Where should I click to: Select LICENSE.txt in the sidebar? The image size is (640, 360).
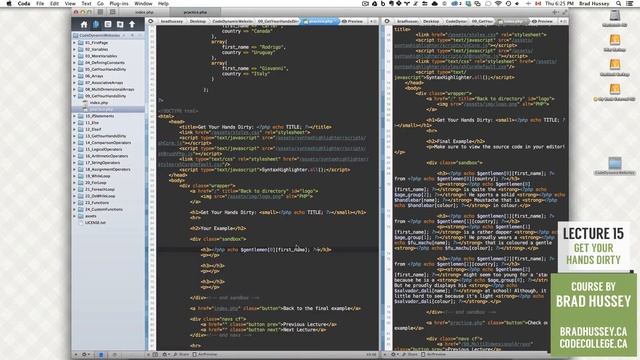tap(95, 223)
